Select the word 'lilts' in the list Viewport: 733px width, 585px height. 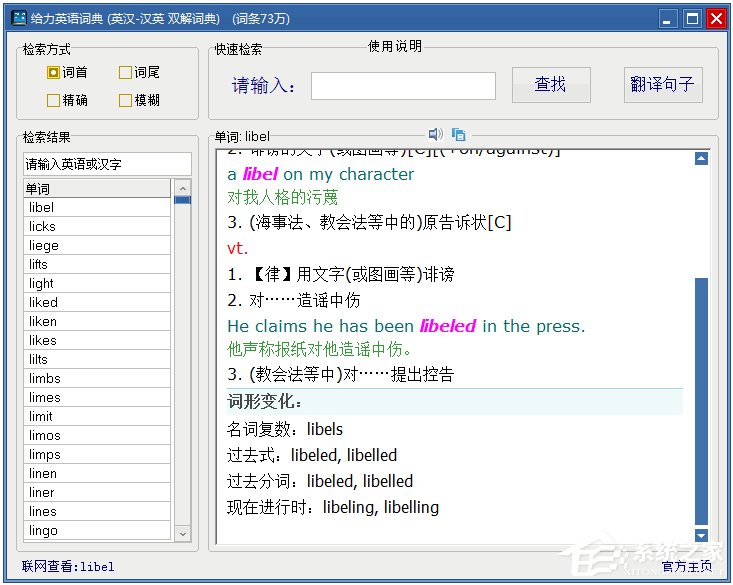tap(97, 359)
